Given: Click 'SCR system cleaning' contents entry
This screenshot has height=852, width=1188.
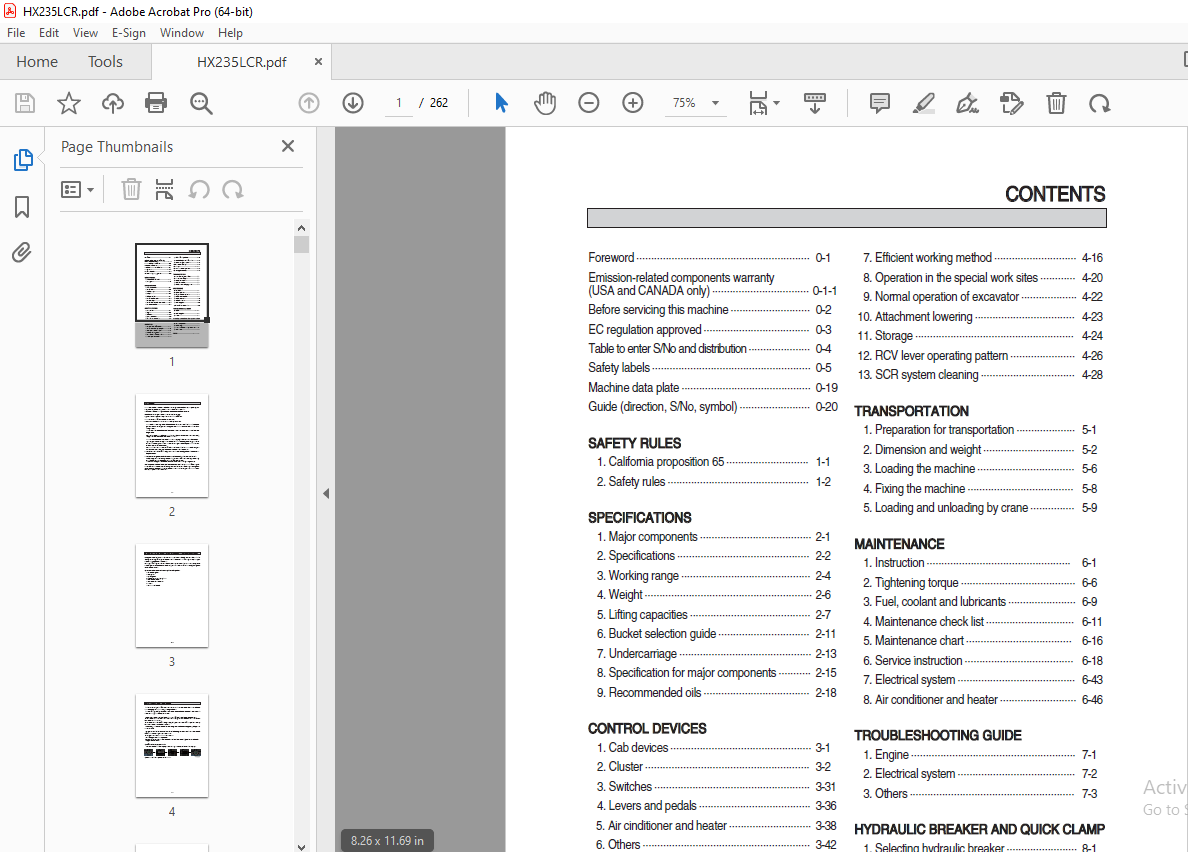Looking at the screenshot, I should 980,375.
